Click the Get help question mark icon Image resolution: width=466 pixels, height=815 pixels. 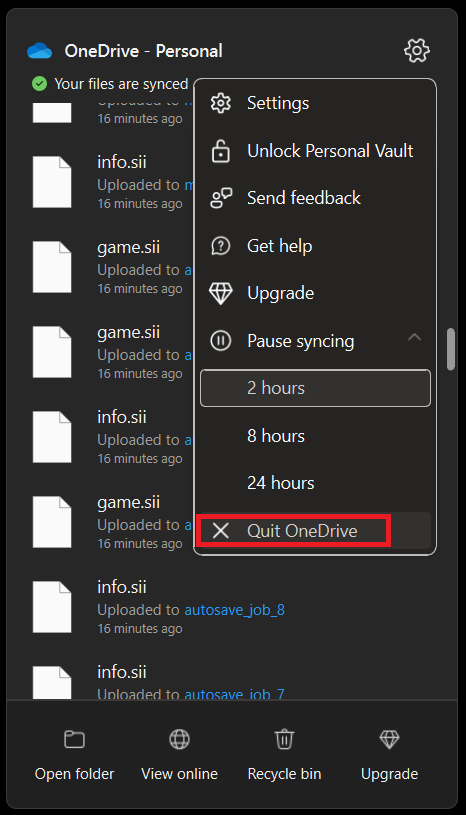221,245
